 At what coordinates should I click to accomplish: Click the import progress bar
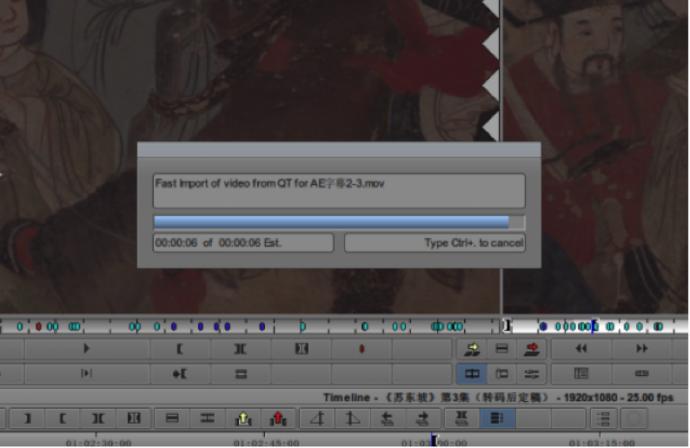(339, 222)
